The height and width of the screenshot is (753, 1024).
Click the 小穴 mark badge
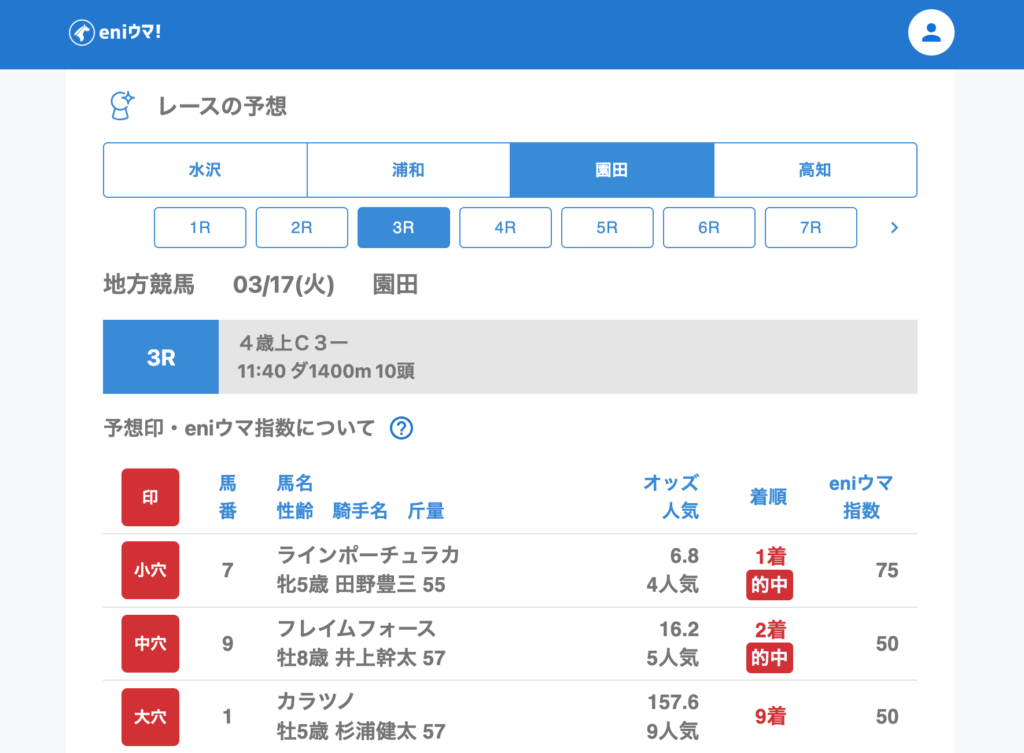coord(150,570)
